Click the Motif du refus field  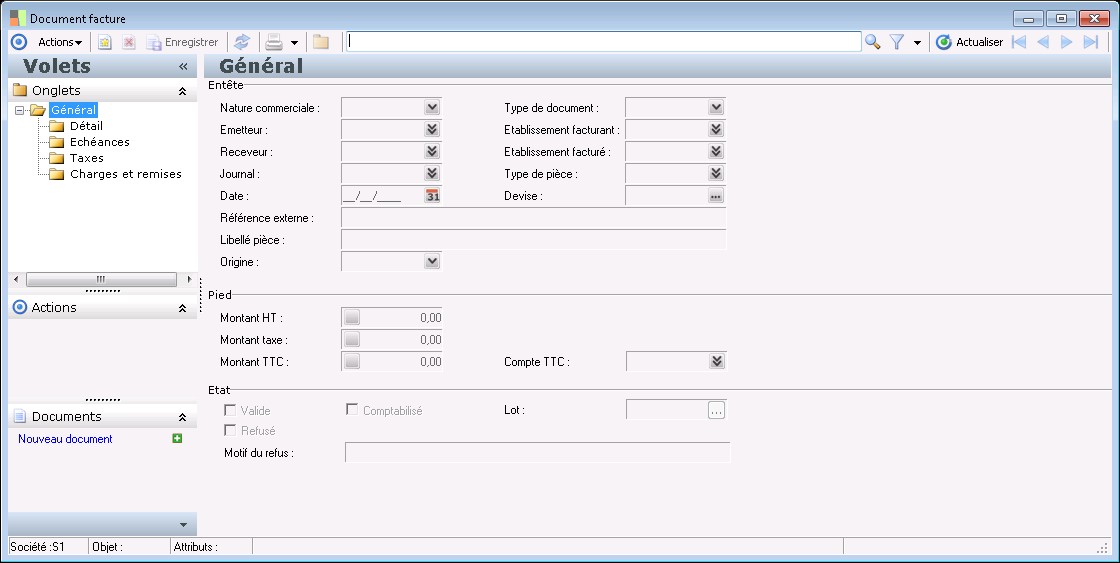pos(537,452)
